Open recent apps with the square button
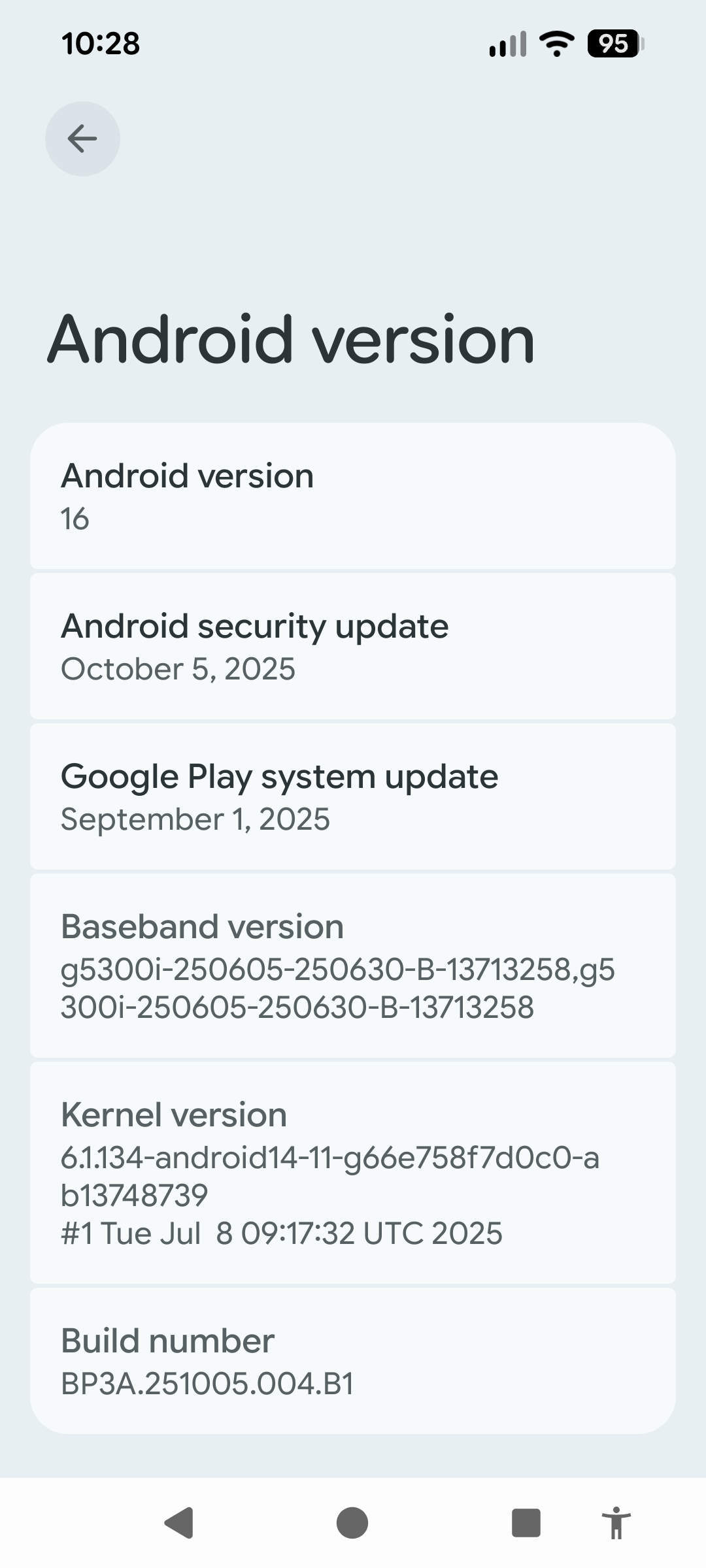This screenshot has height=1568, width=706. click(526, 1522)
